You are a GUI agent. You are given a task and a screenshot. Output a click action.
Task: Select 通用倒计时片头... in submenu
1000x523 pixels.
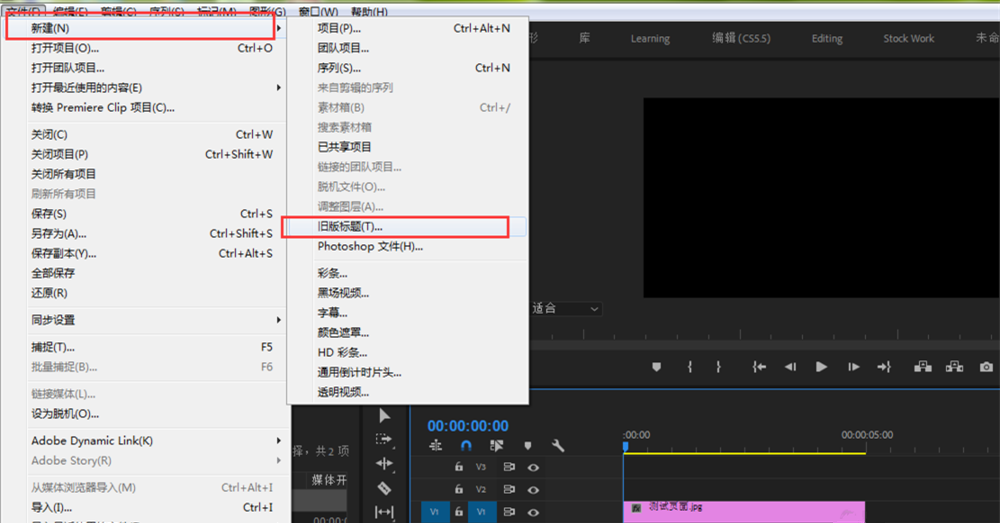point(408,372)
